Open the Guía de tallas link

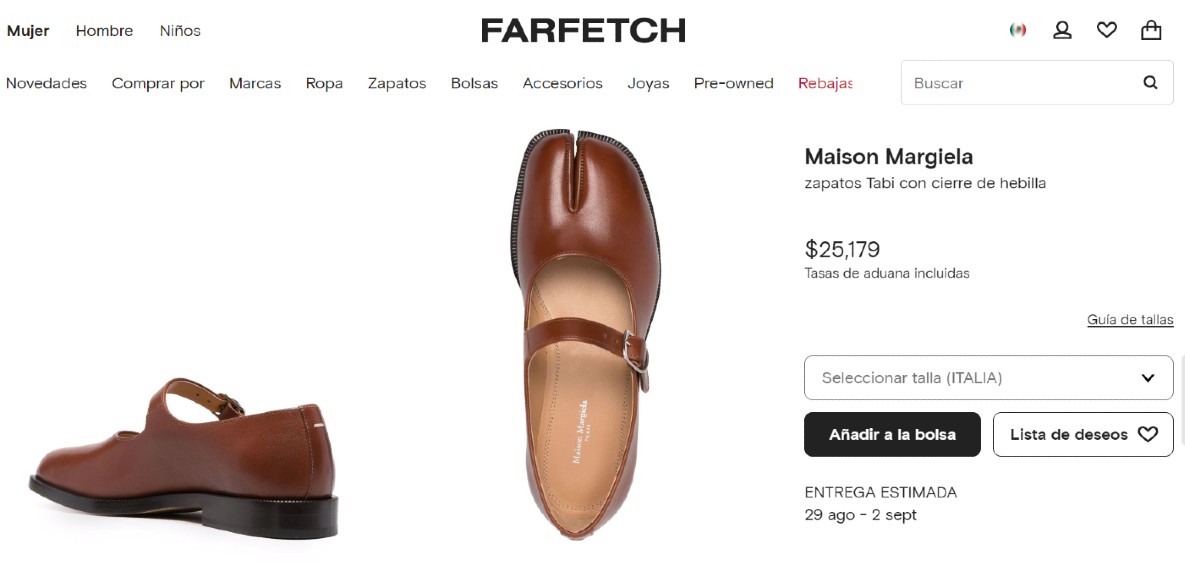1130,320
